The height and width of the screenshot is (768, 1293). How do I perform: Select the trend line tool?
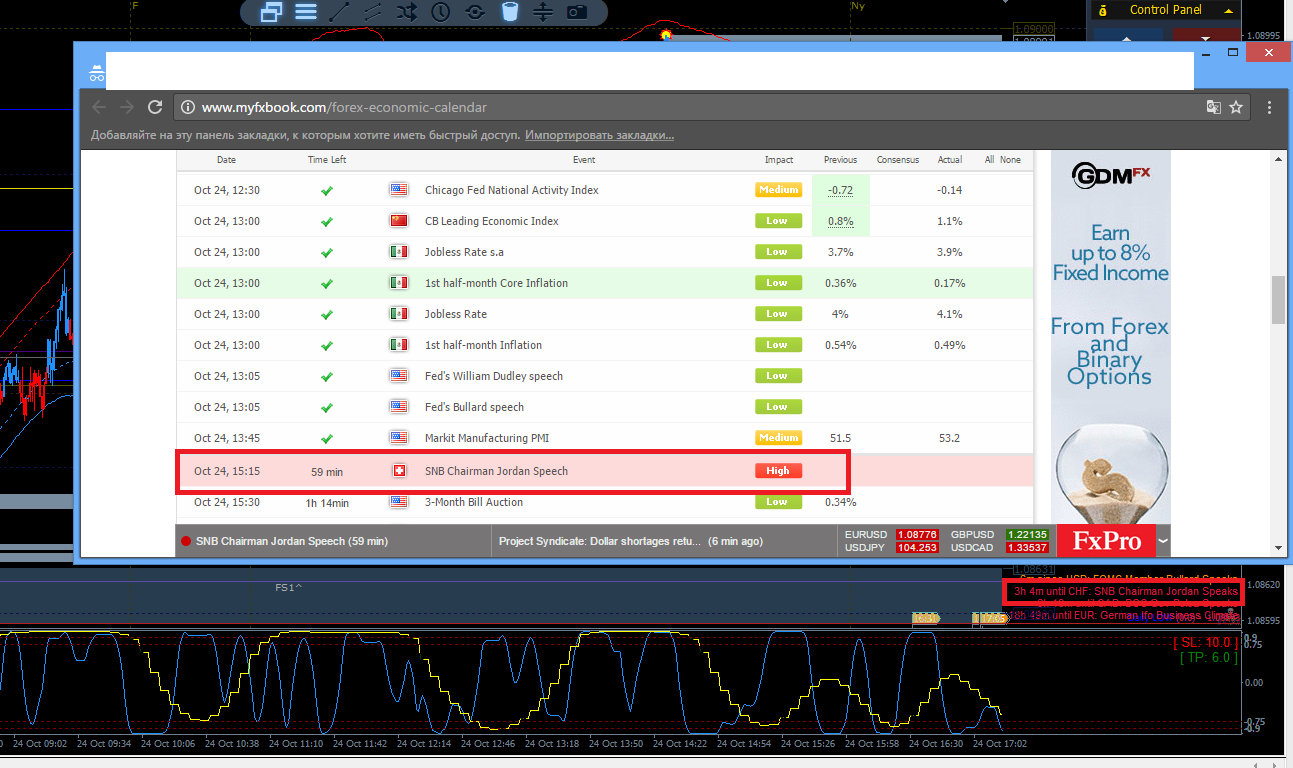339,12
